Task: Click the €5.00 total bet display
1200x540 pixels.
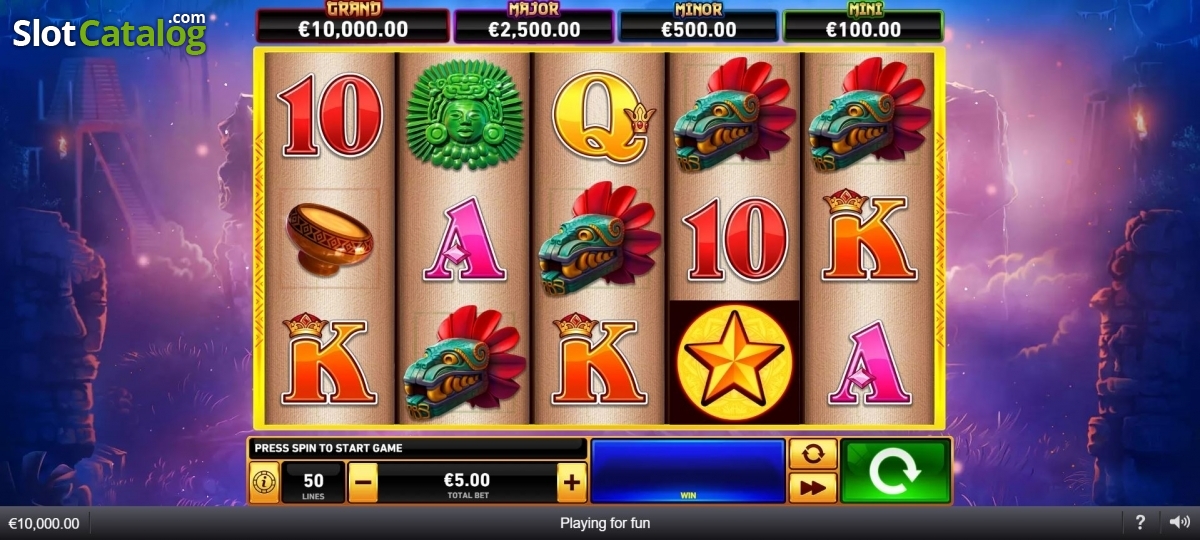Action: (467, 483)
